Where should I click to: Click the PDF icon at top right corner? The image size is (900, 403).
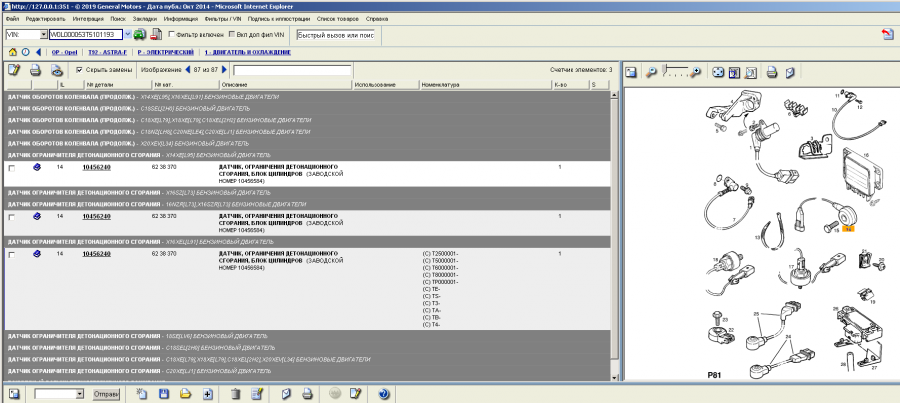887,34
